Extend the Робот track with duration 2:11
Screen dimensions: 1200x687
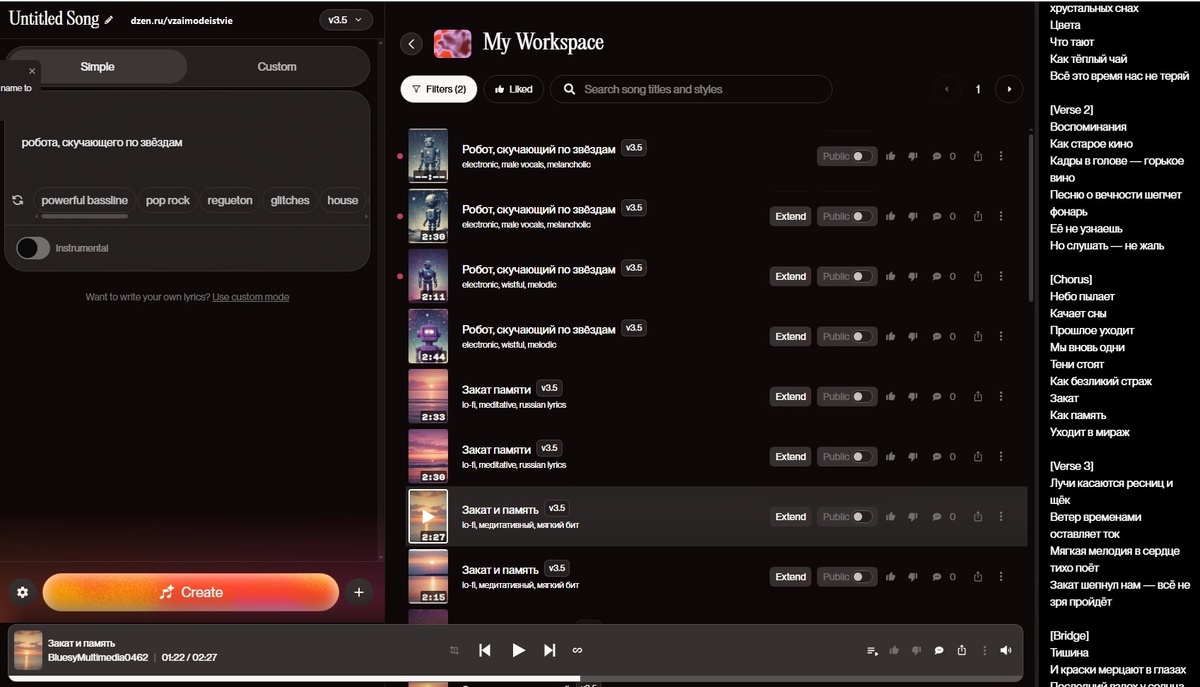point(790,276)
